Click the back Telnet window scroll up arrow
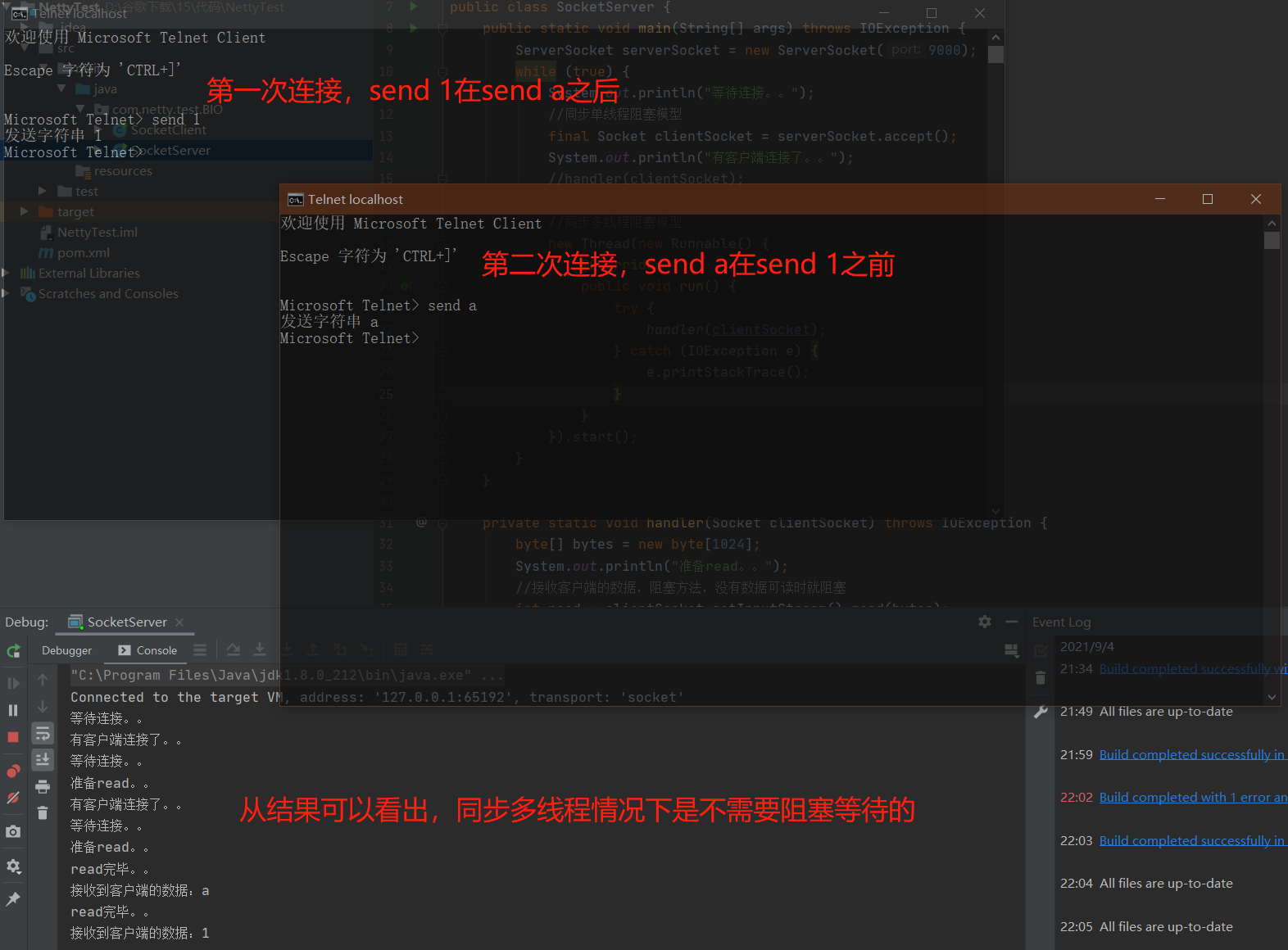The image size is (1288, 950). tap(995, 38)
